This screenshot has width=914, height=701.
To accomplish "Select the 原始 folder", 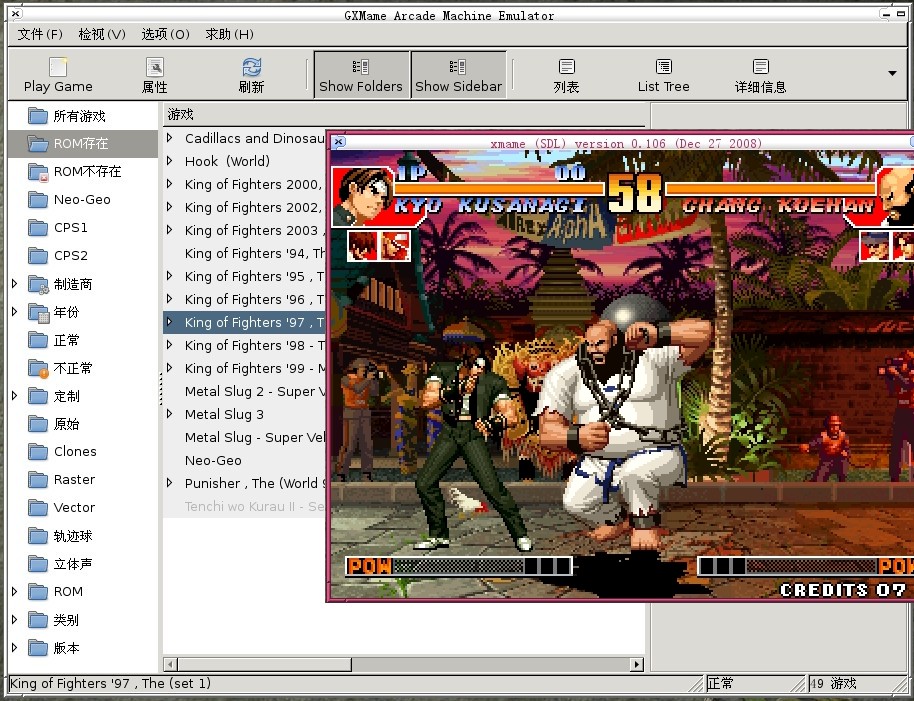I will pos(83,424).
